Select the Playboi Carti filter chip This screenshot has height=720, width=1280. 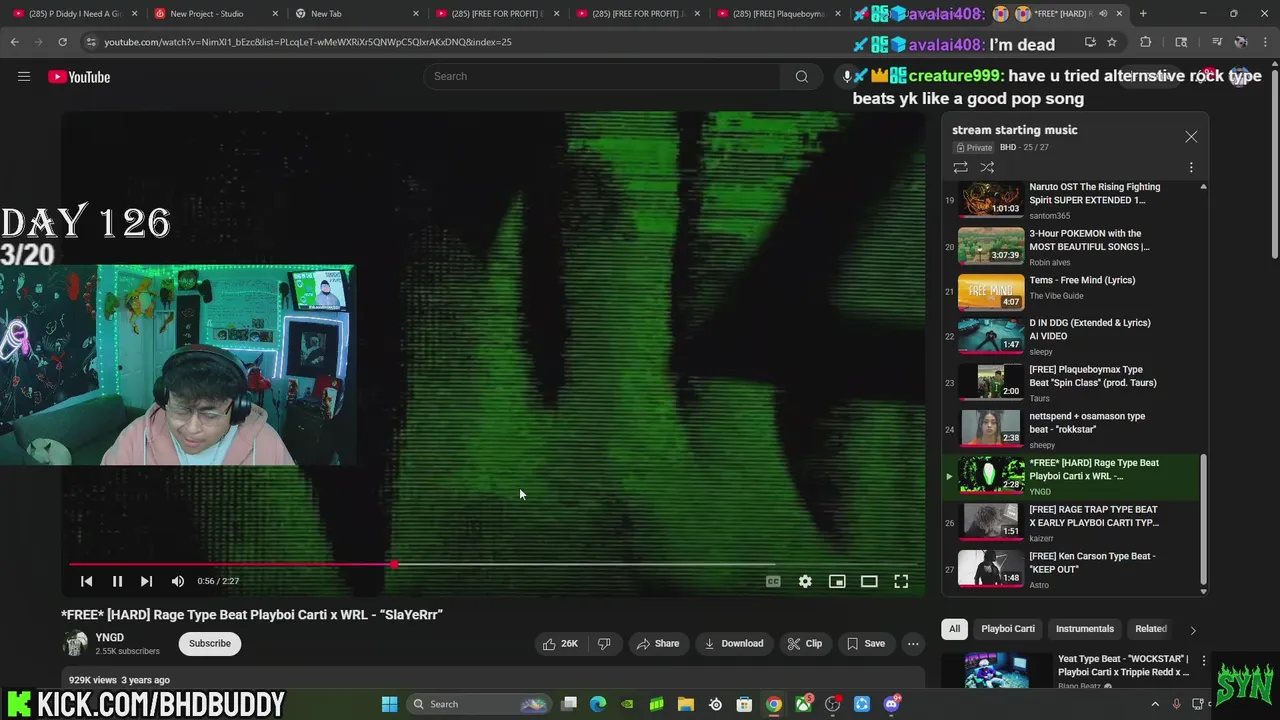[x=1008, y=629]
